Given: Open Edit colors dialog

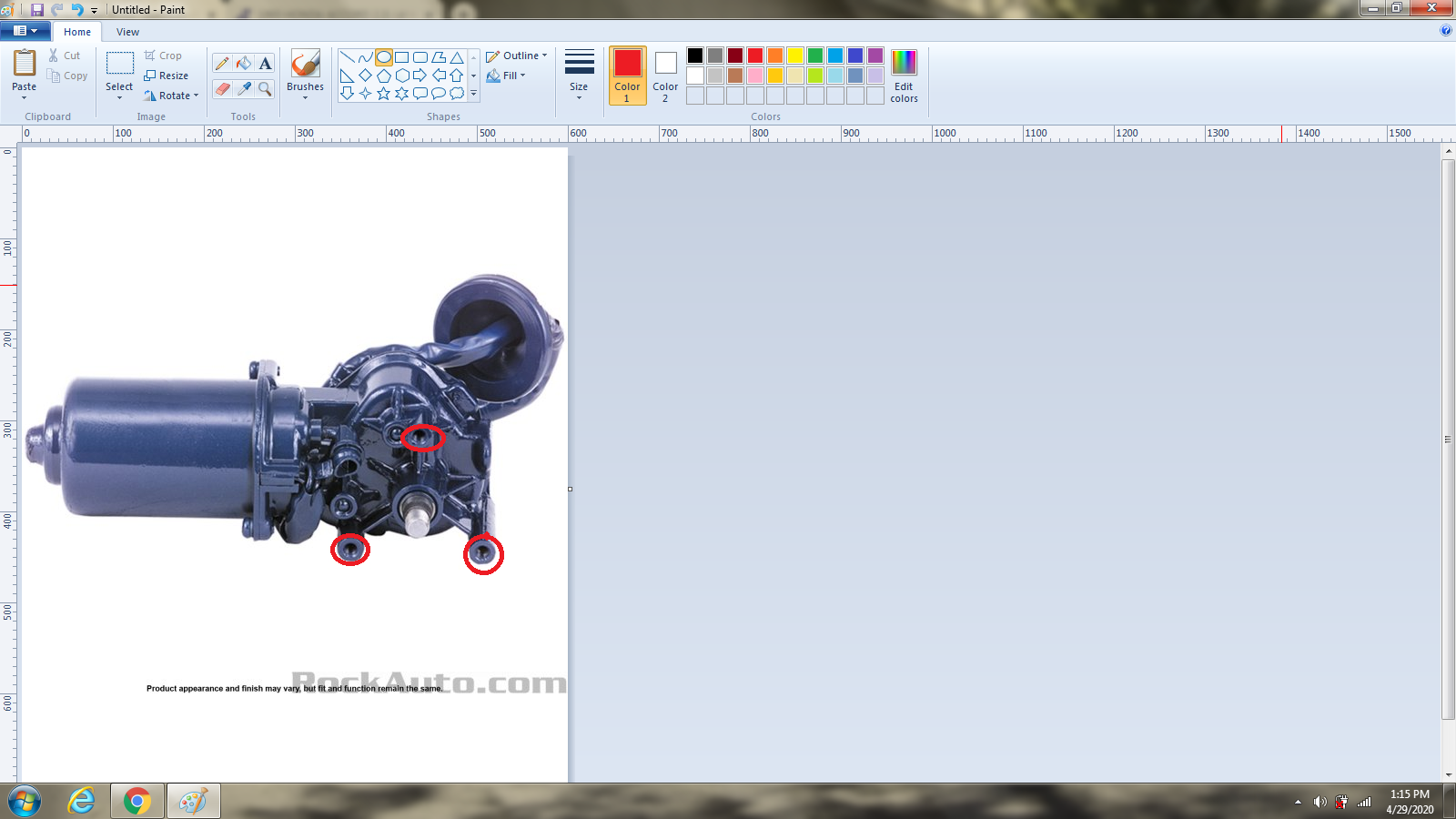Looking at the screenshot, I should click(904, 76).
